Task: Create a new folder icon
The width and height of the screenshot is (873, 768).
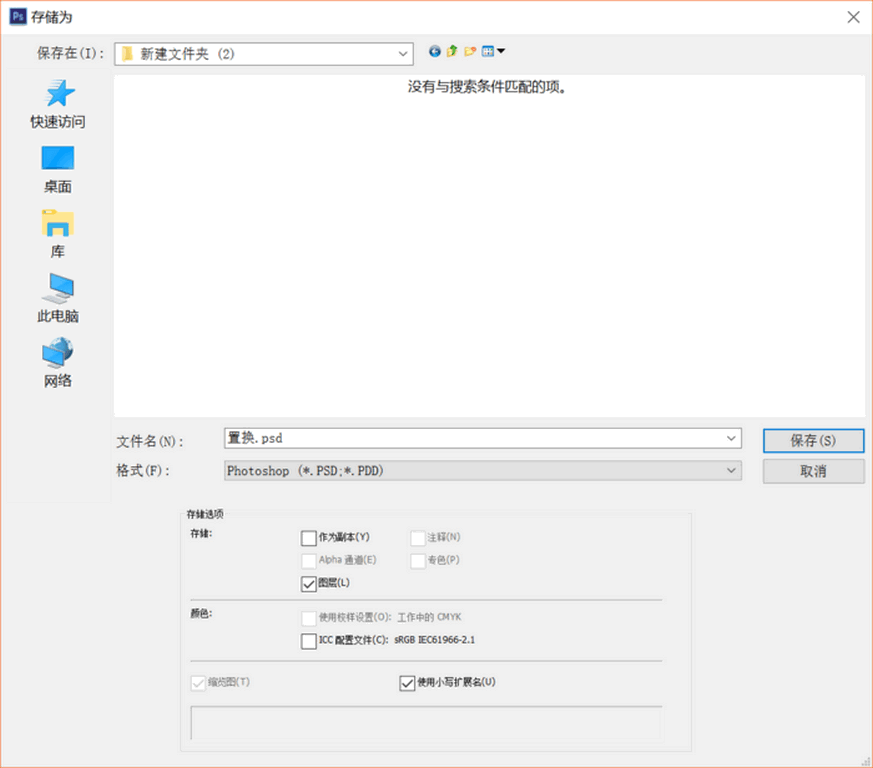Action: coord(470,52)
